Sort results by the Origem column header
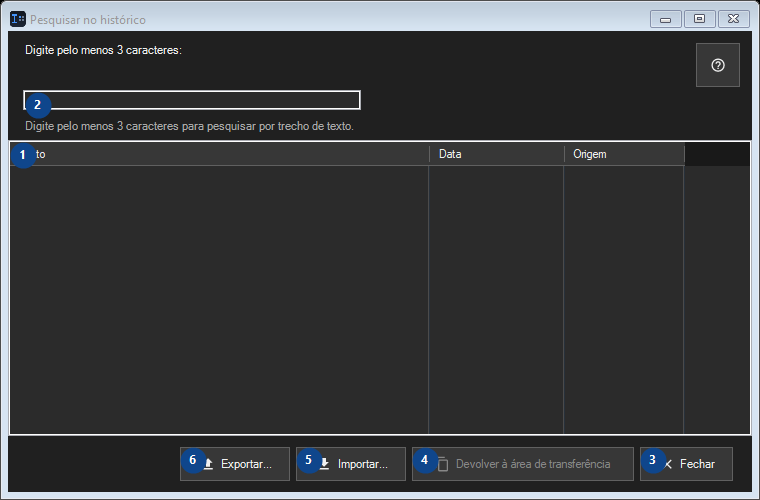Screen dimensions: 760x500 point(624,154)
